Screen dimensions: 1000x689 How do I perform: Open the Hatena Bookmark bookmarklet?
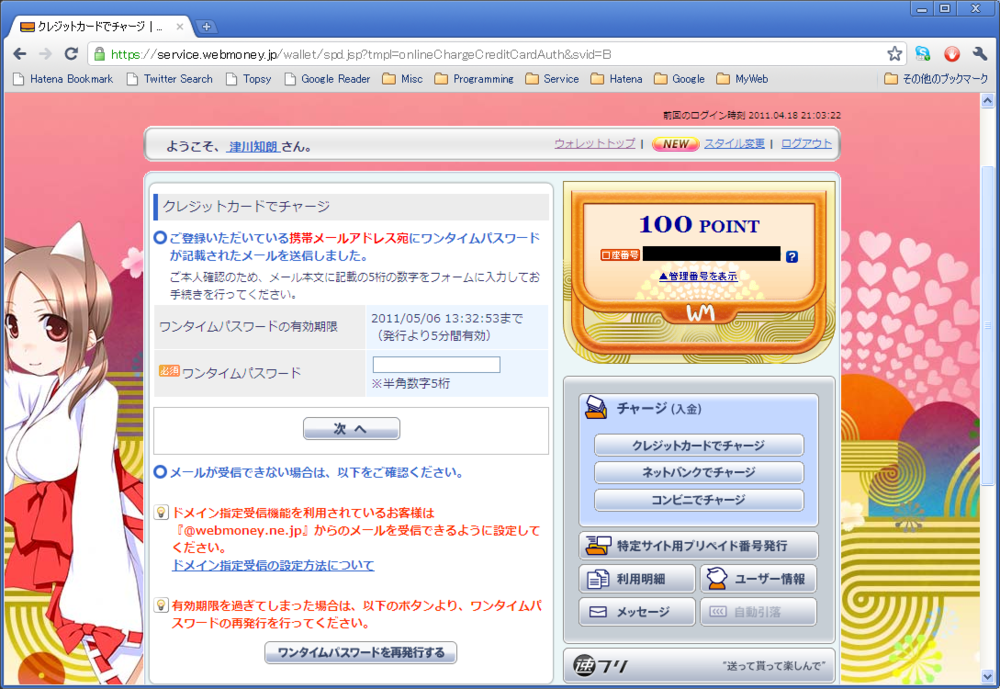(63, 79)
